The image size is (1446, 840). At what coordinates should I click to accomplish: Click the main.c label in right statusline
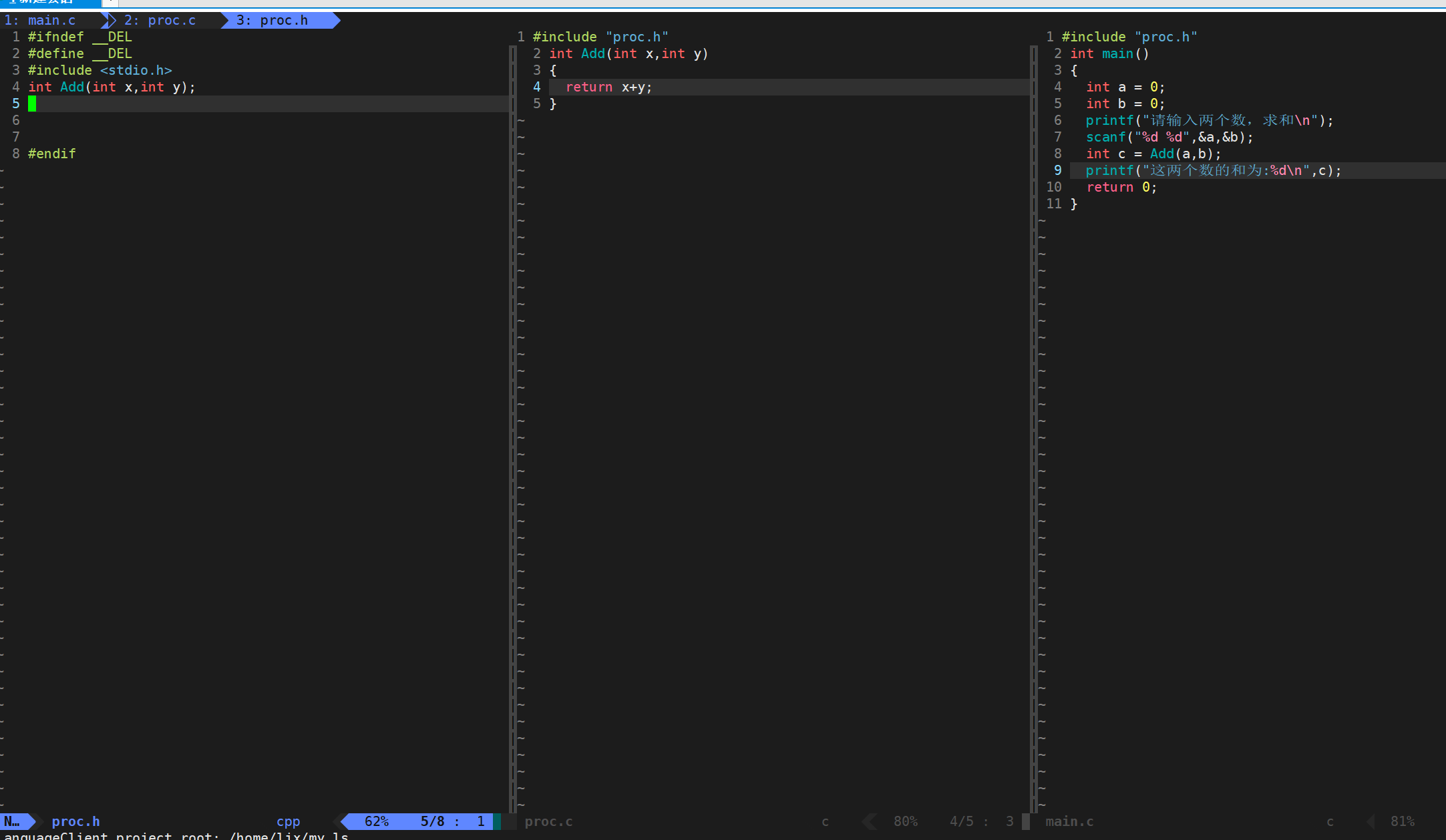(1069, 821)
